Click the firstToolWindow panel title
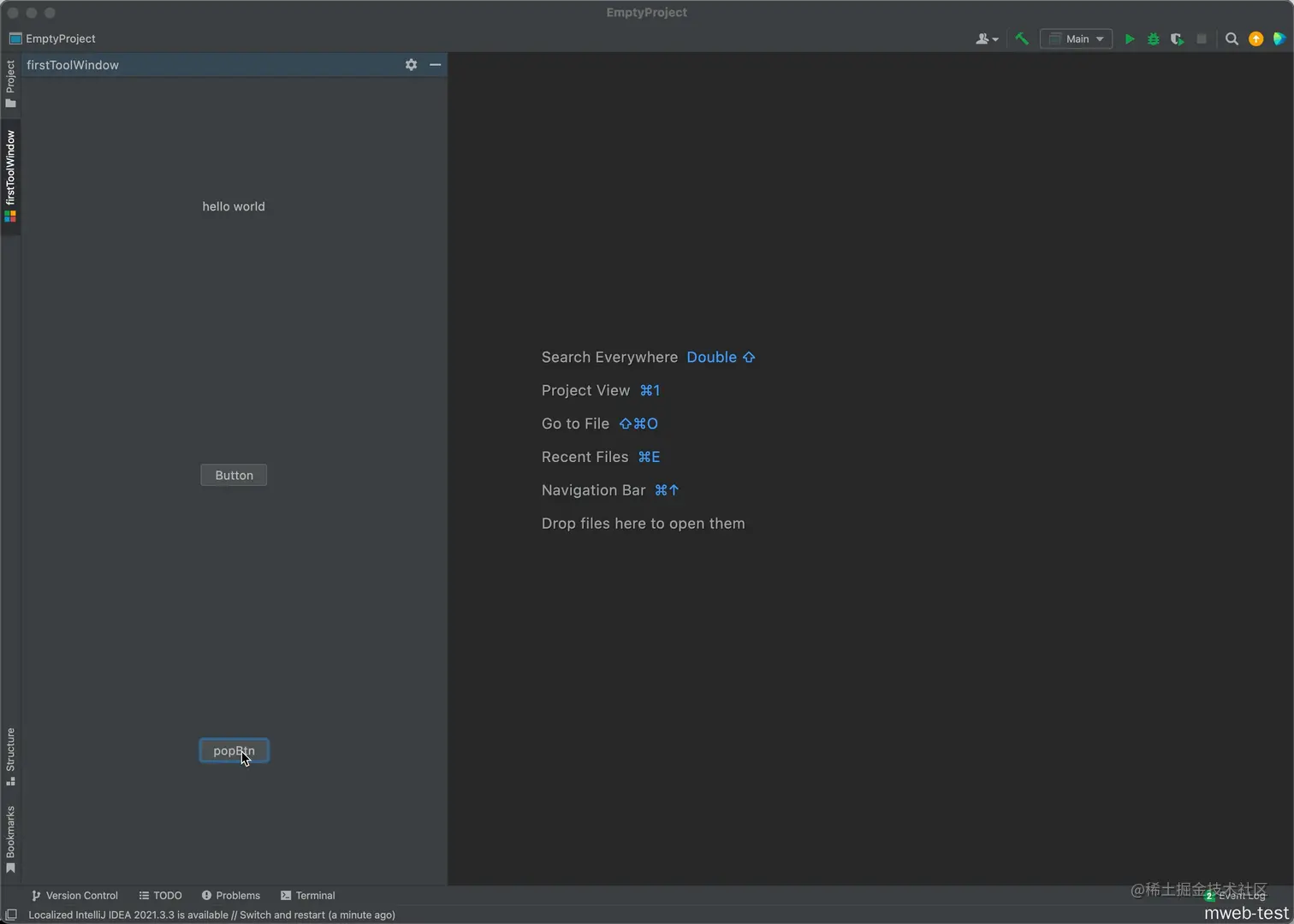This screenshot has height=924, width=1294. coord(73,65)
